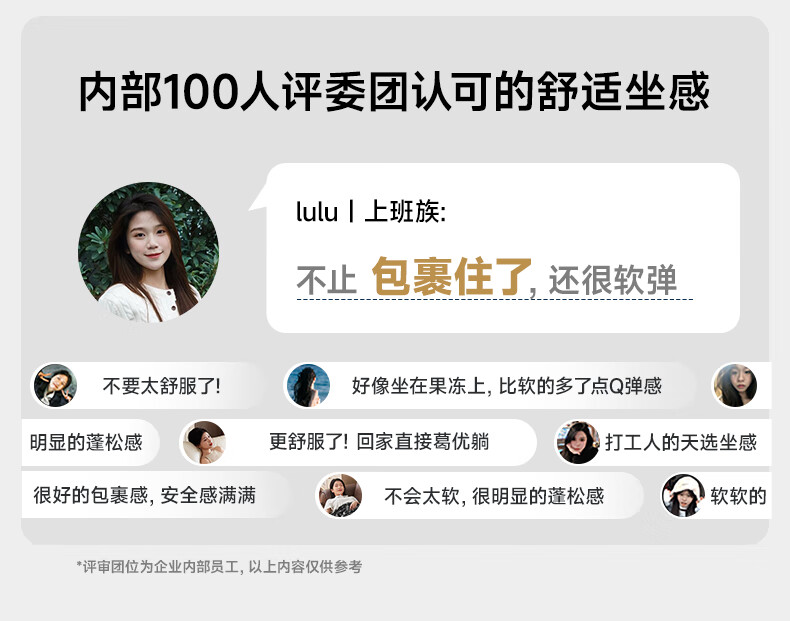790x621 pixels.
Task: Open the '更舒服了! 回家直接葛优躺' comment
Action: 358,443
